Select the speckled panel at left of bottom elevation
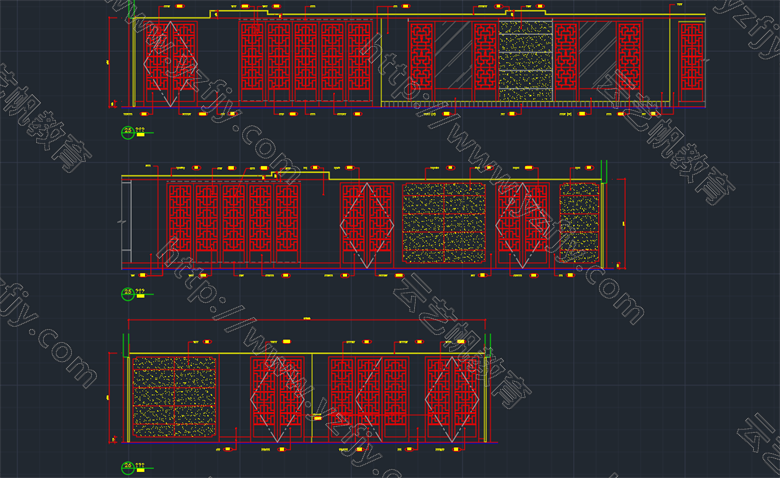This screenshot has width=780, height=478. point(175,398)
